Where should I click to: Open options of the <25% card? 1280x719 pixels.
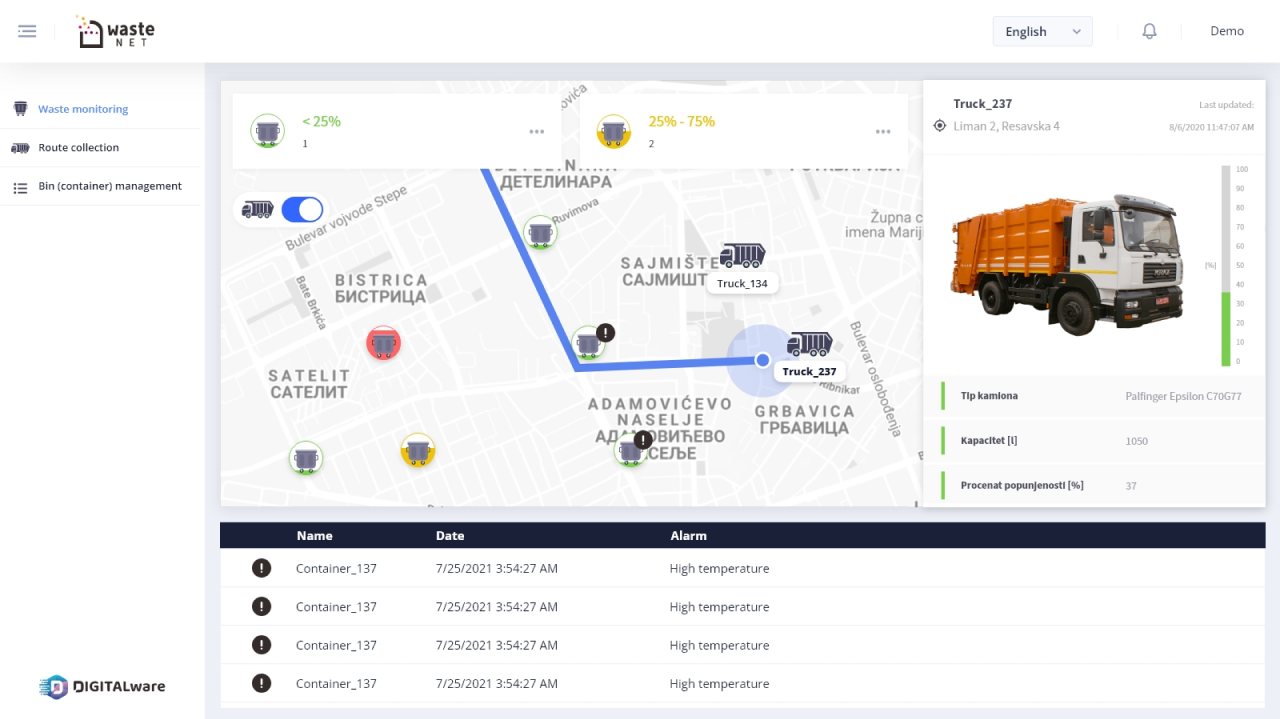point(537,131)
